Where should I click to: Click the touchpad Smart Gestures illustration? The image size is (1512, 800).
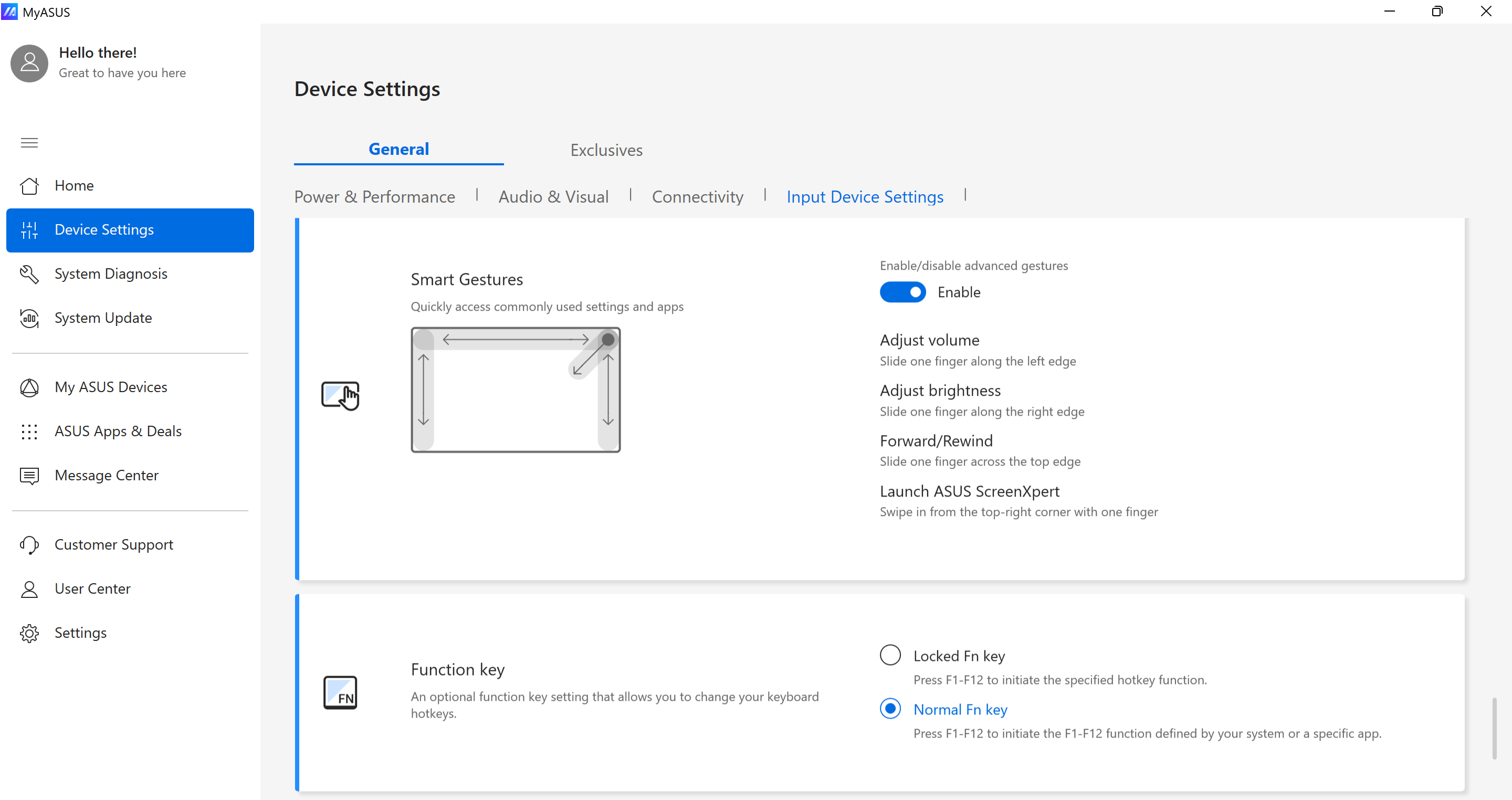(516, 390)
